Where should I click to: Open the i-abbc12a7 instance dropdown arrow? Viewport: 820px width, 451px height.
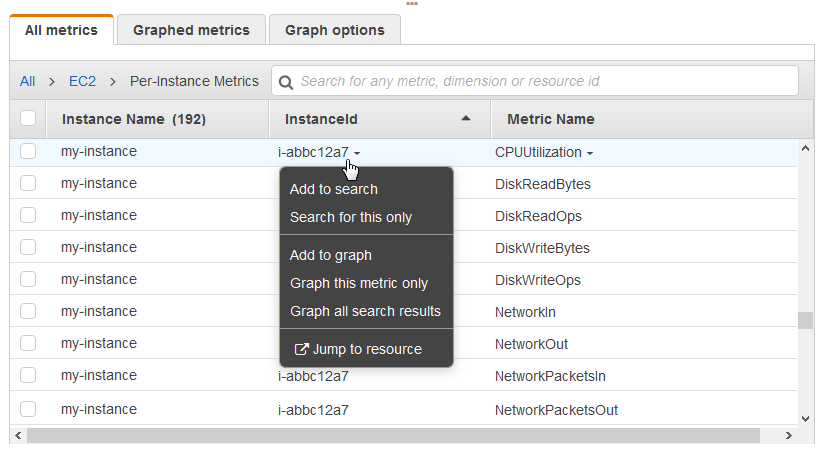pos(357,153)
